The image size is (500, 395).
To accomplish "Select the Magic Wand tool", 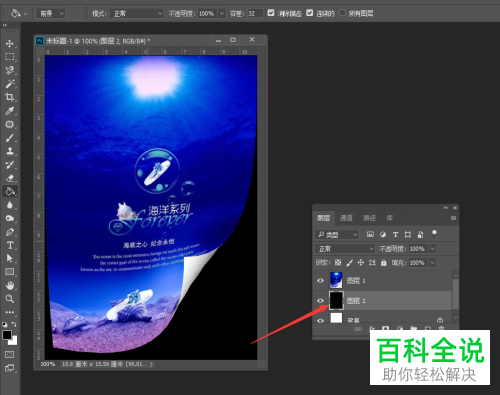I will pyautogui.click(x=10, y=84).
